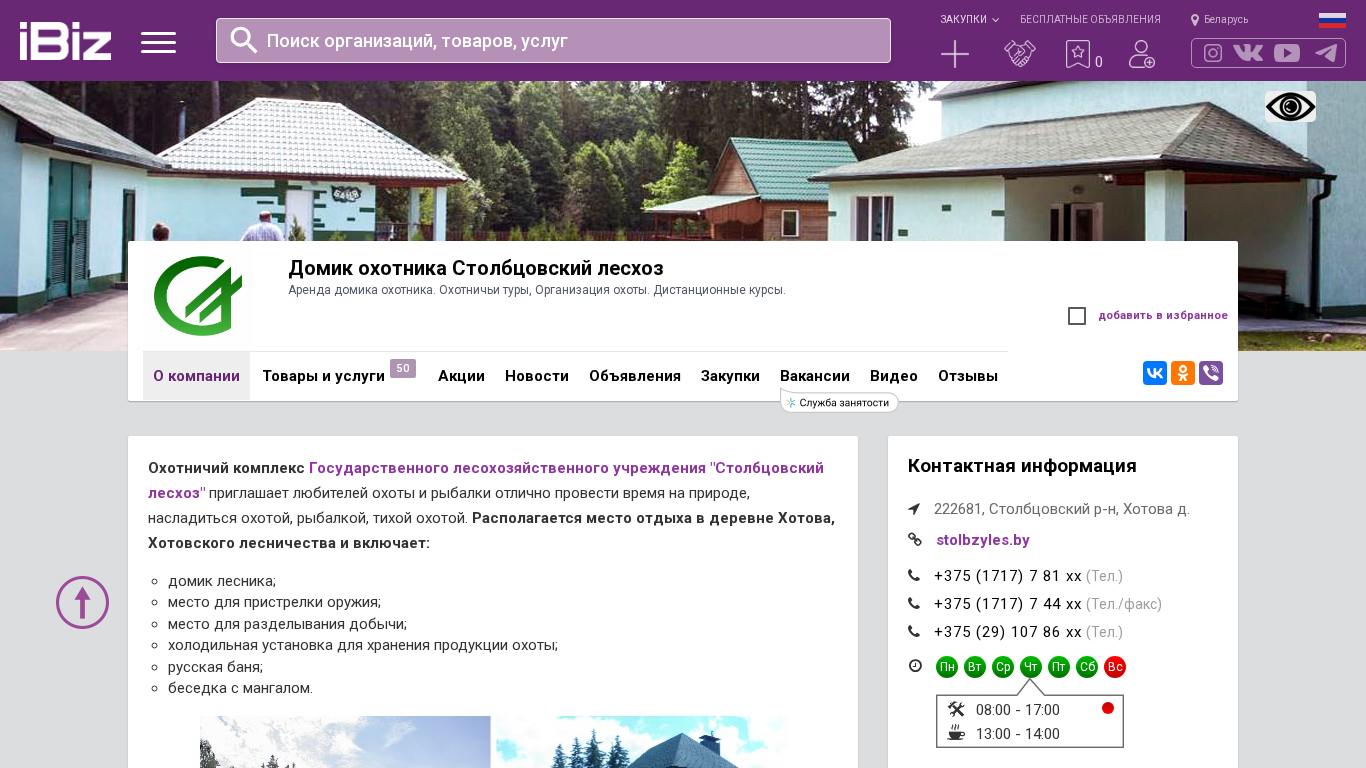Viewport: 1366px width, 768px height.
Task: Click the address '222681, Столбцовский р-н, Хотова д.'
Action: point(1062,509)
